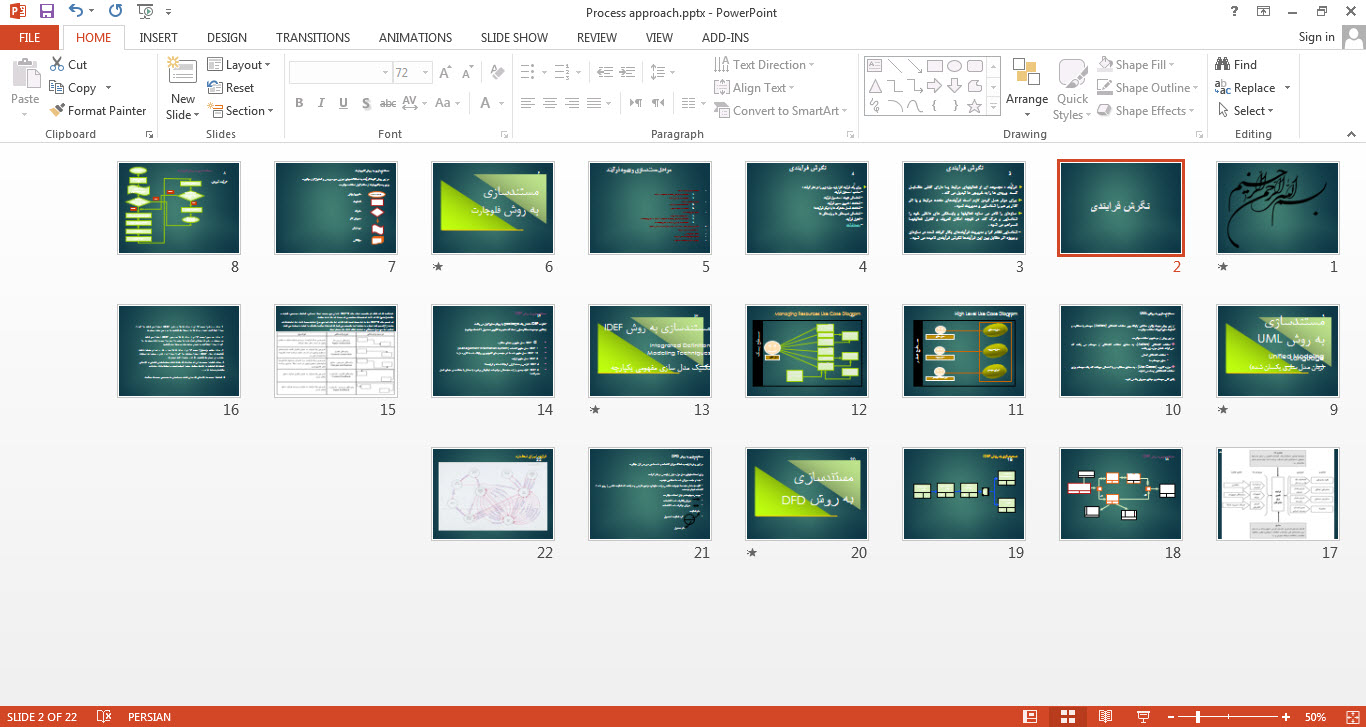Activate the Format Painter brush
Image resolution: width=1366 pixels, height=727 pixels.
(x=57, y=111)
